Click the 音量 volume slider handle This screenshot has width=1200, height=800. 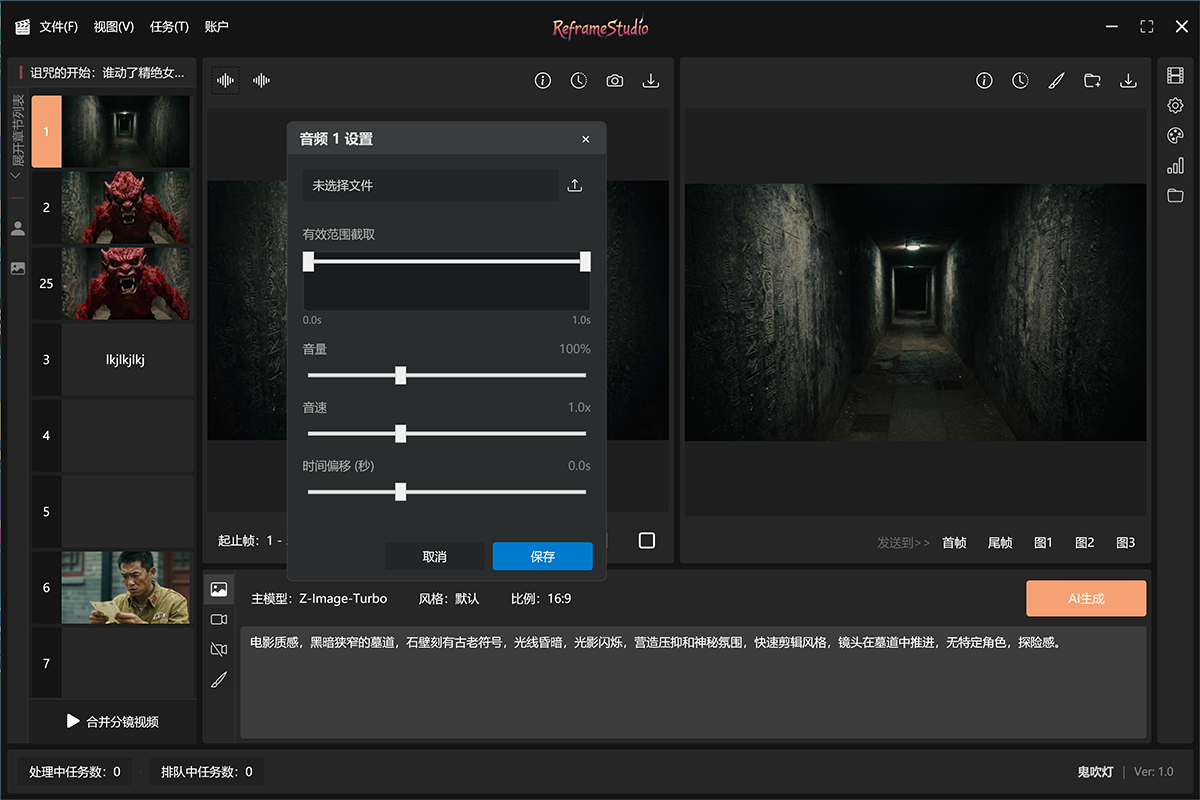pyautogui.click(x=400, y=376)
